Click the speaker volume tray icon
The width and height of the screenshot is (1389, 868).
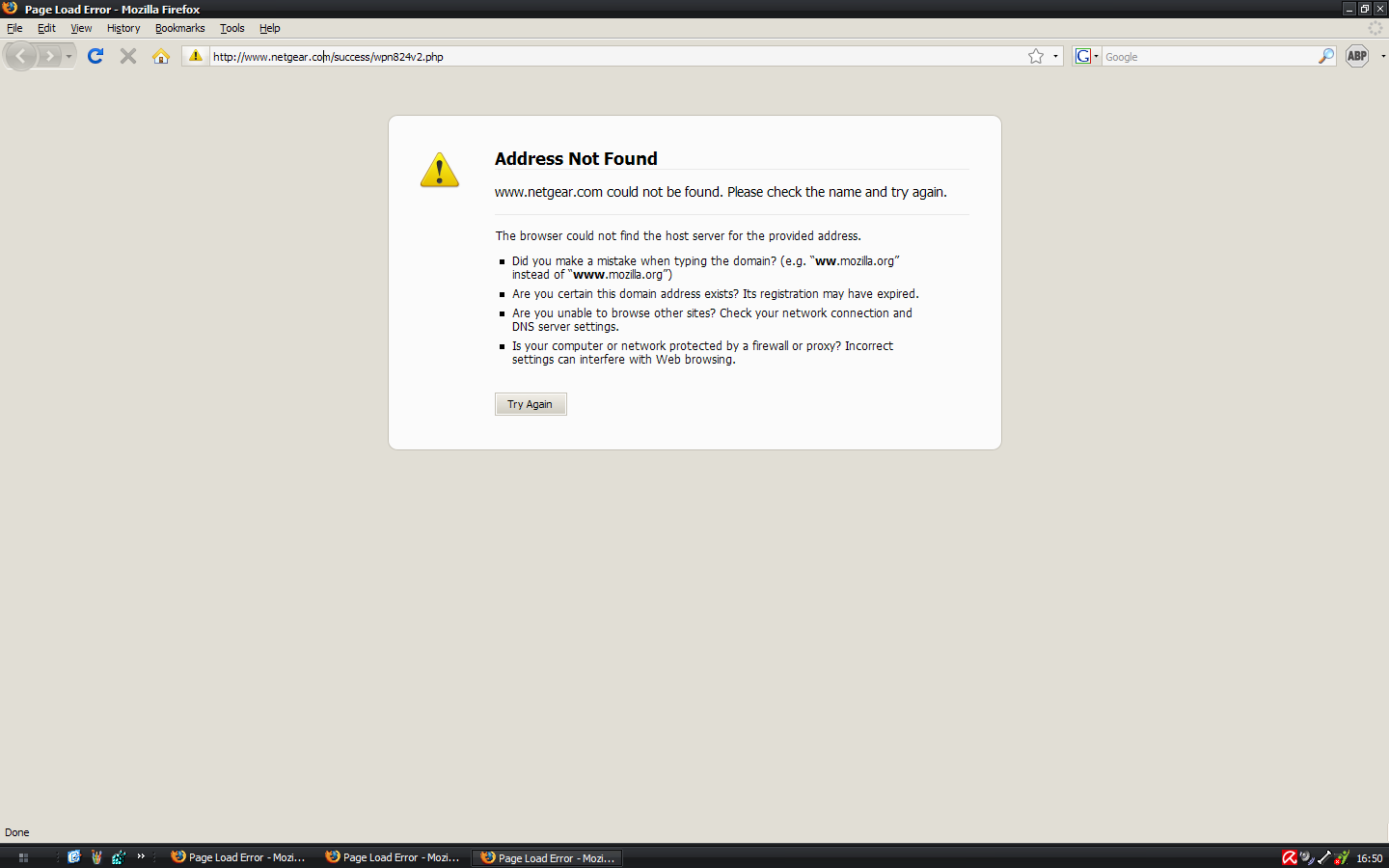[x=1307, y=857]
